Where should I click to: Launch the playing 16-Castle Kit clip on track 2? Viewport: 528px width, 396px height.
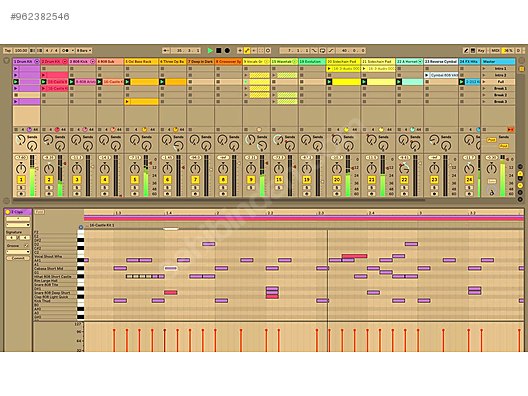pyautogui.click(x=43, y=82)
